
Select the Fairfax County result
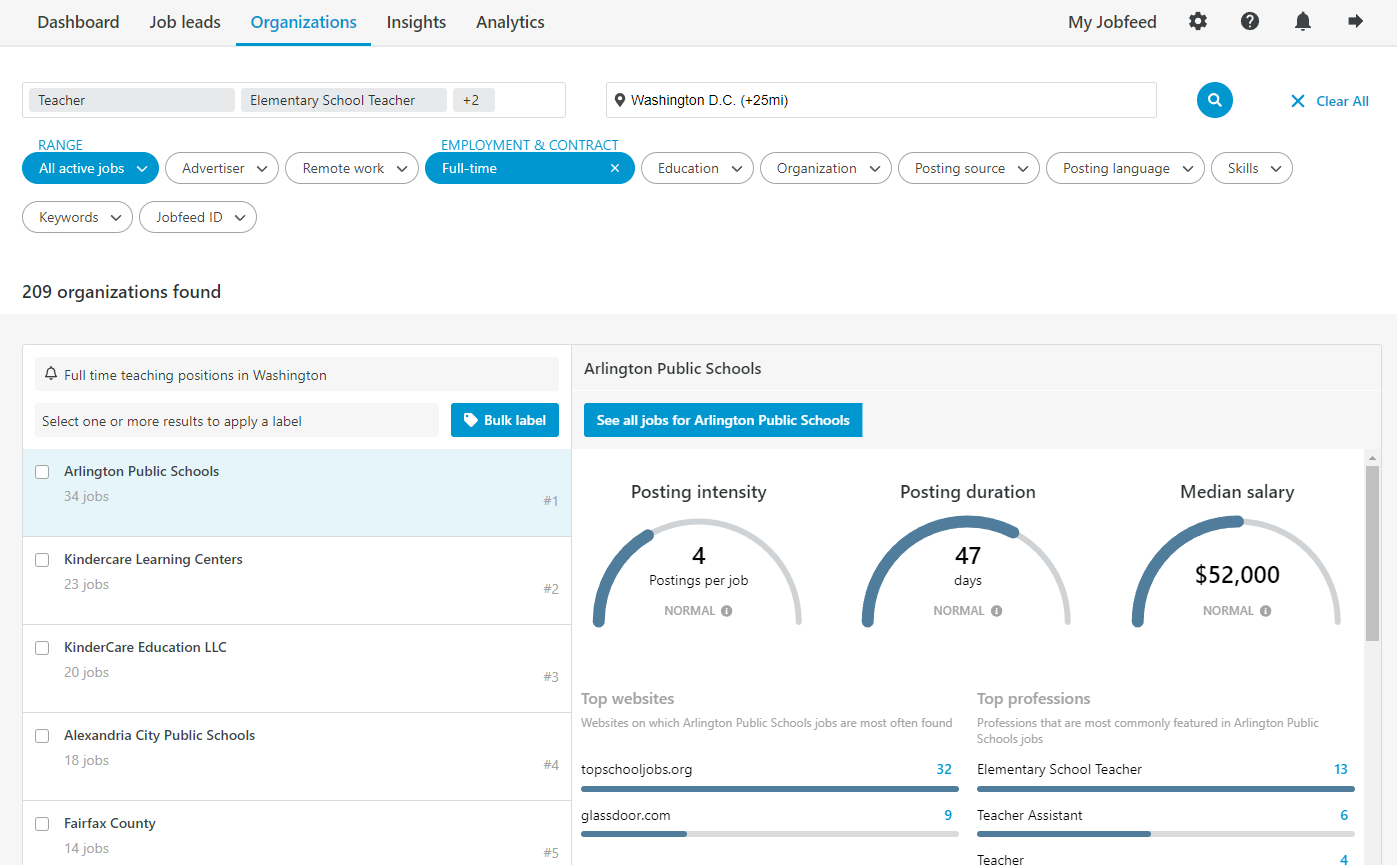[x=297, y=835]
